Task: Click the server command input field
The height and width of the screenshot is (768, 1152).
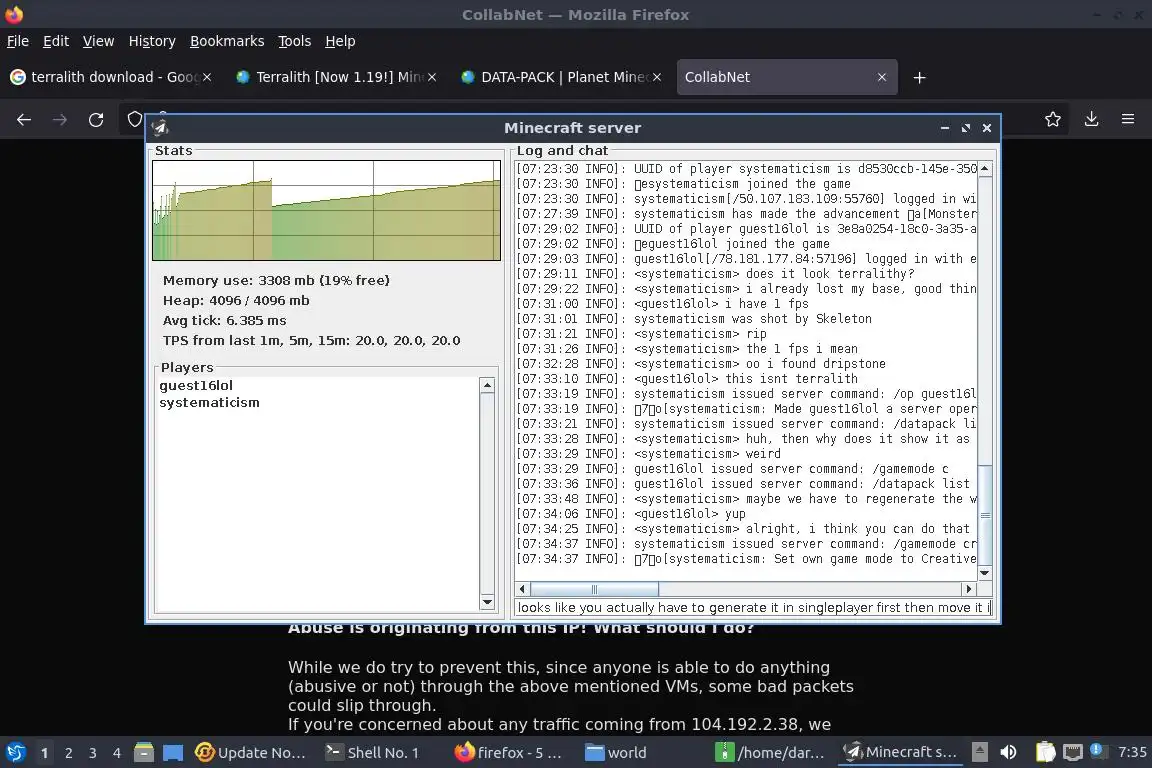Action: pyautogui.click(x=753, y=608)
